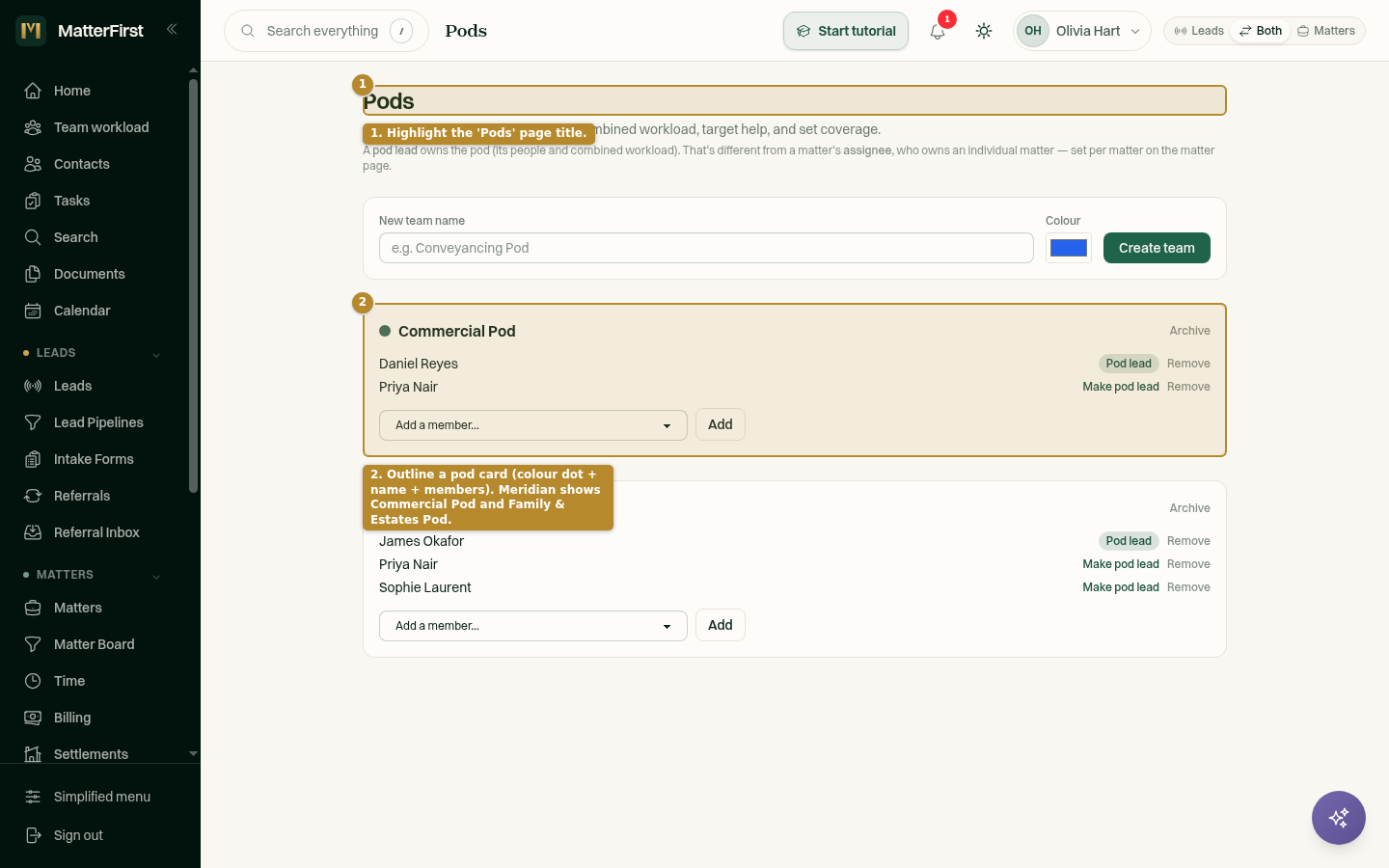This screenshot has width=1389, height=868.
Task: Collapse the MATTERS sidebar section
Action: pyautogui.click(x=156, y=576)
